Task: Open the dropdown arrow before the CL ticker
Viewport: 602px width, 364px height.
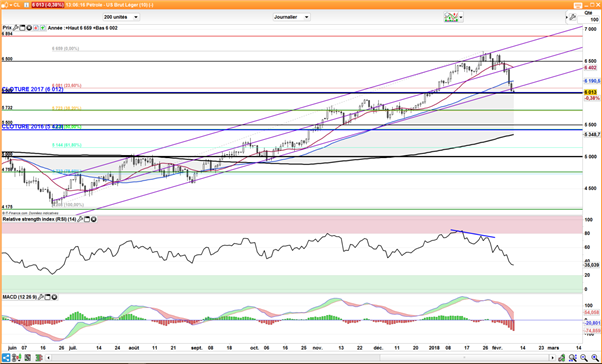Action: click(11, 5)
